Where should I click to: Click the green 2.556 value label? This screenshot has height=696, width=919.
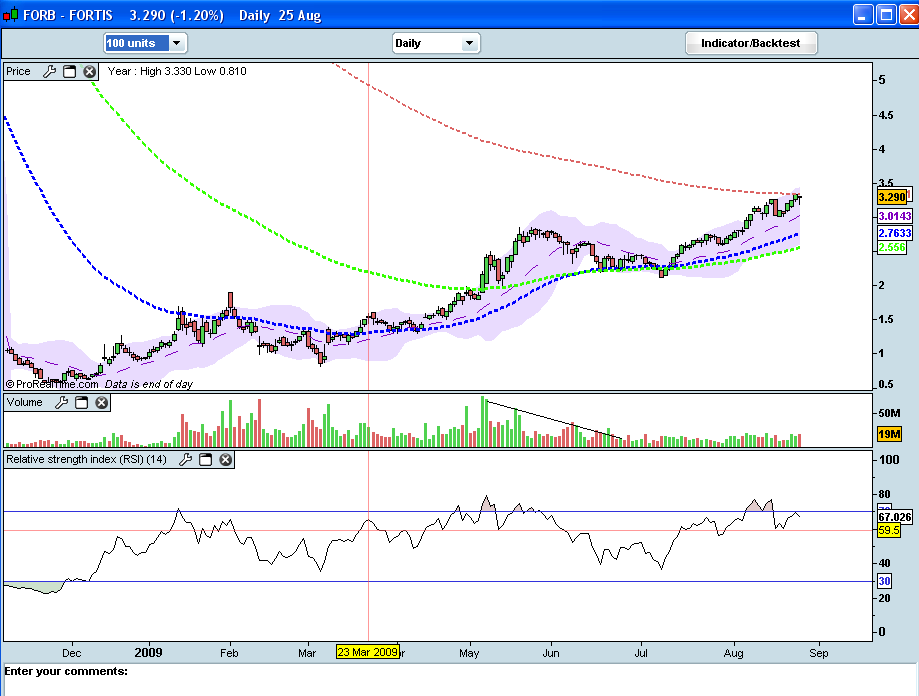click(891, 247)
